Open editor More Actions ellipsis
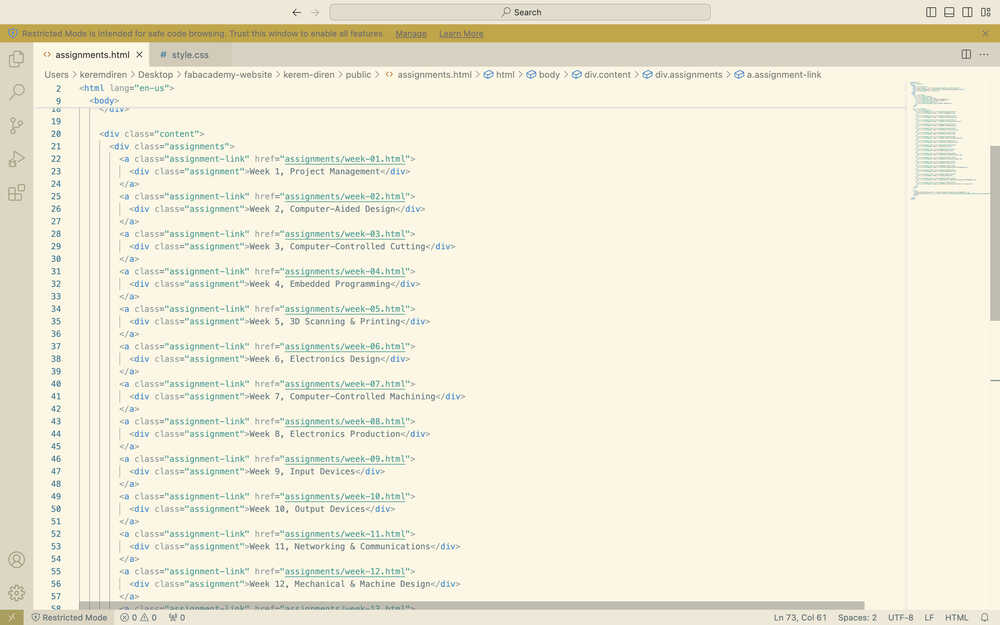This screenshot has width=1000, height=625. pos(984,55)
